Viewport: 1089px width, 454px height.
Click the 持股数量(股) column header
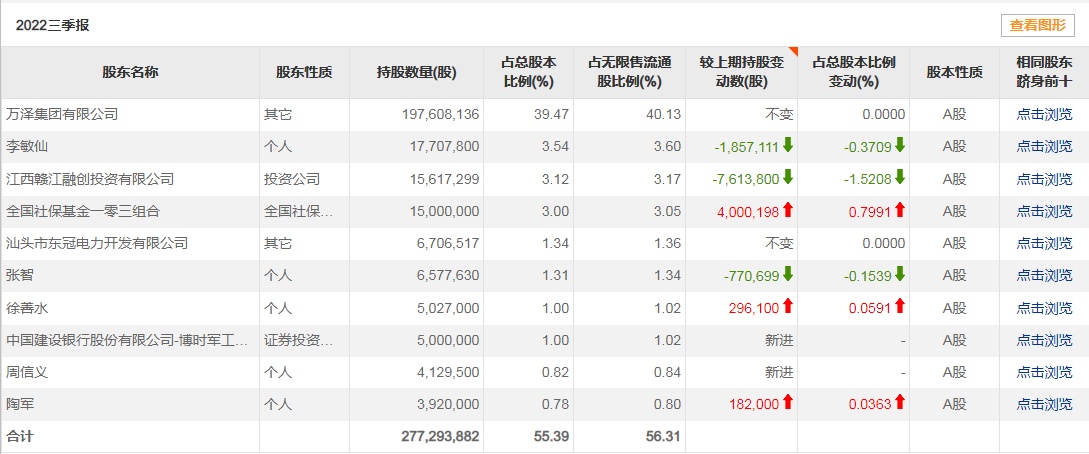click(416, 72)
